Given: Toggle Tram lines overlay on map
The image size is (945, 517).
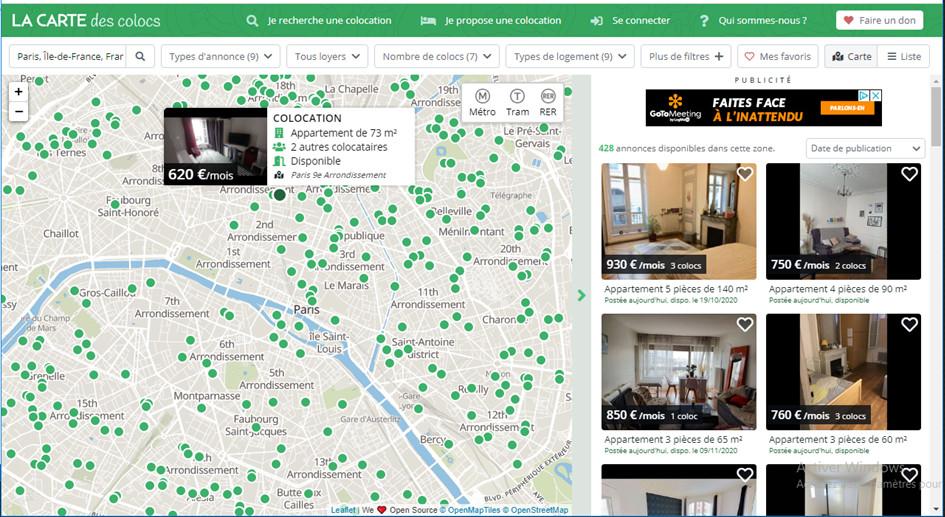Looking at the screenshot, I should tap(517, 103).
